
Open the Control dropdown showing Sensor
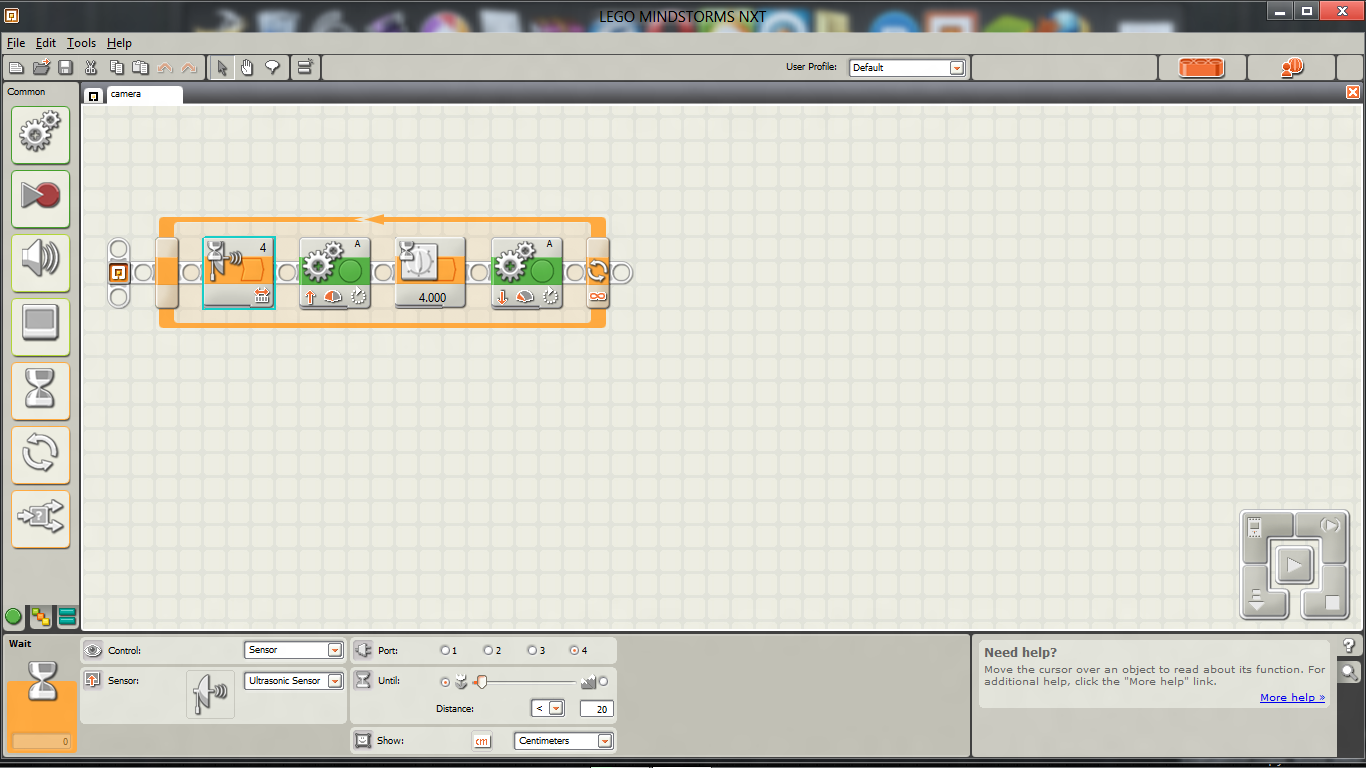(x=294, y=650)
